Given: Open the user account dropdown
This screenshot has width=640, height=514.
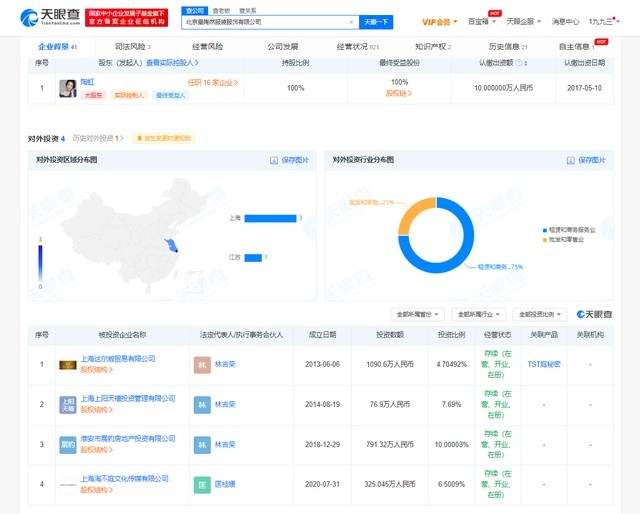Looking at the screenshot, I should (x=604, y=22).
